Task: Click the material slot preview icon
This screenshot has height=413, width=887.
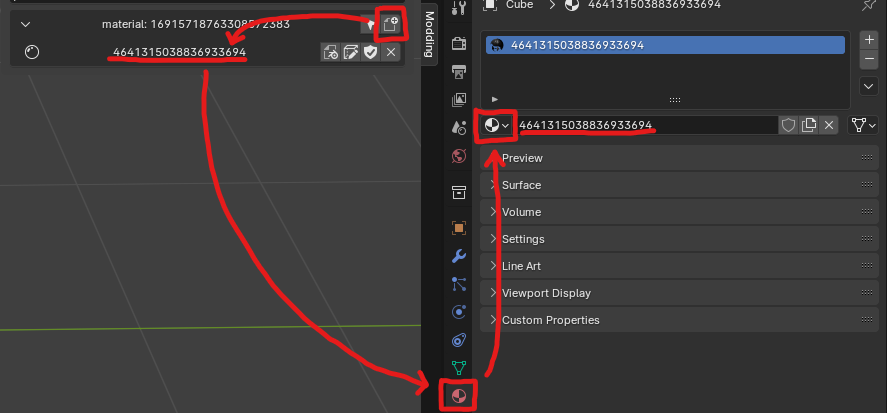Action: pyautogui.click(x=497, y=45)
